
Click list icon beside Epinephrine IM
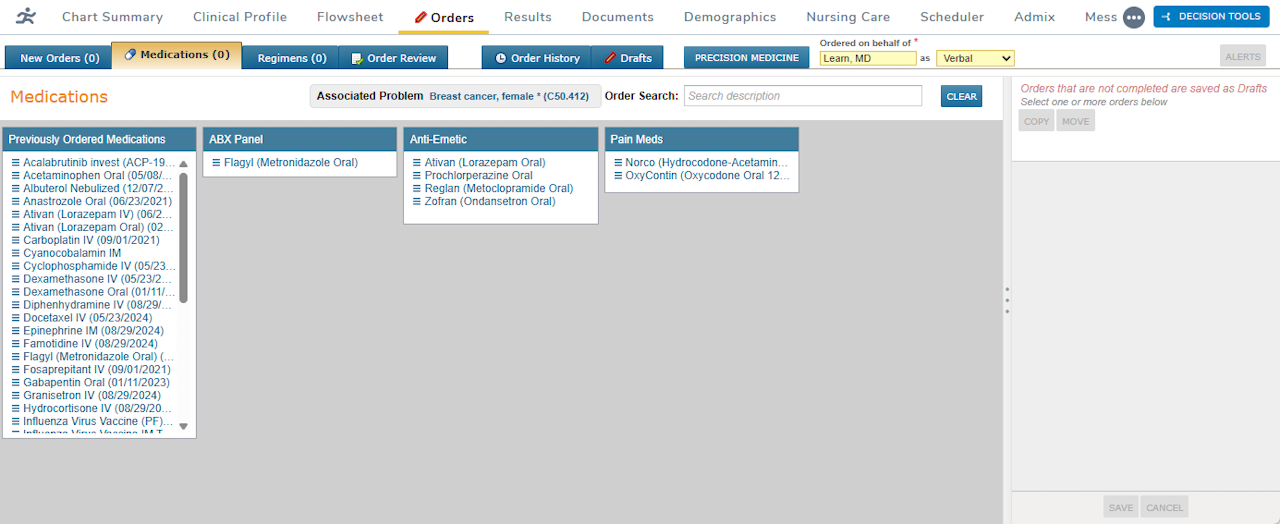coord(15,331)
